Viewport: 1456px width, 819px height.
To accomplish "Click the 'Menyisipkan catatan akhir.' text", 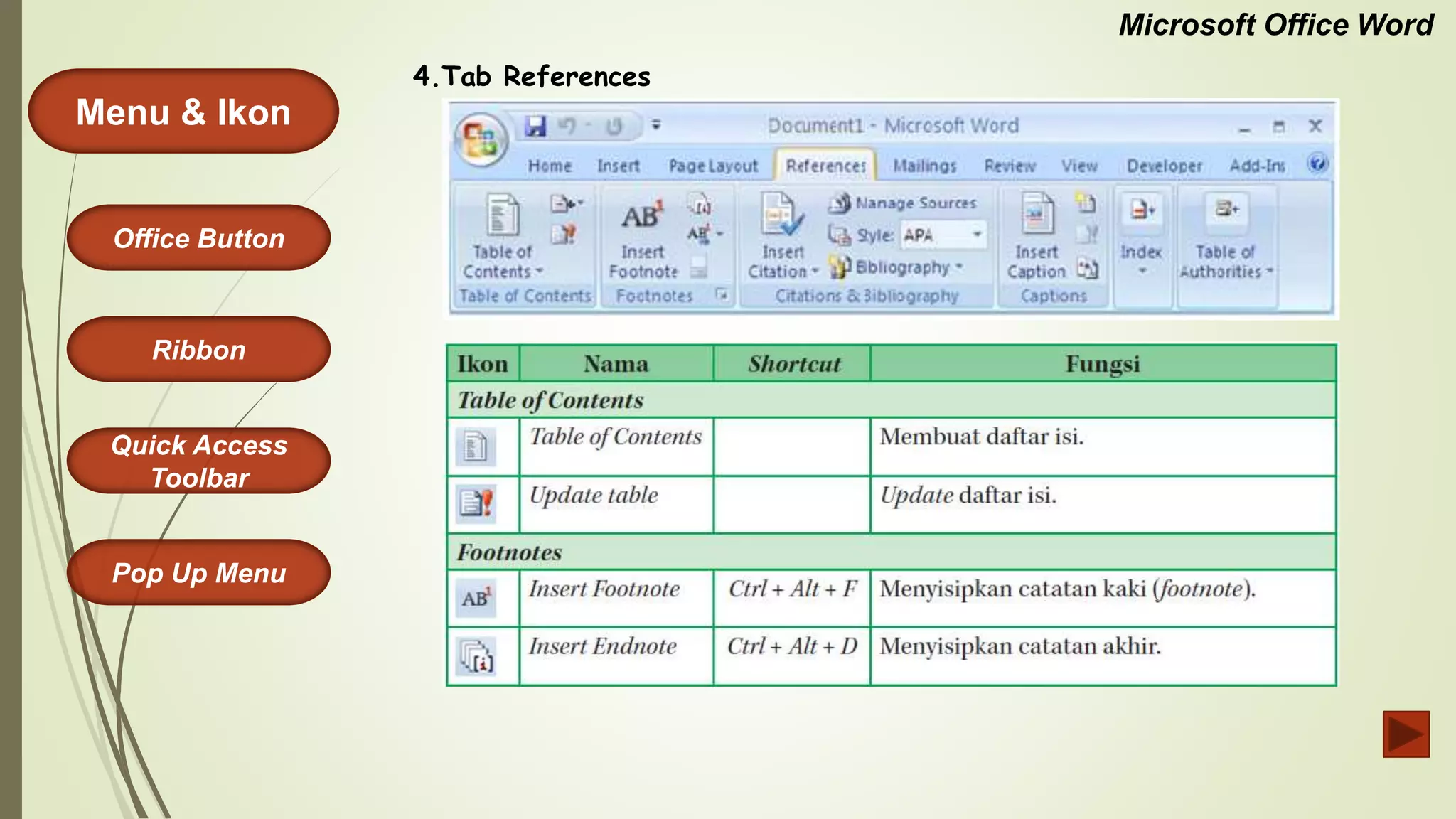I will [x=1020, y=646].
